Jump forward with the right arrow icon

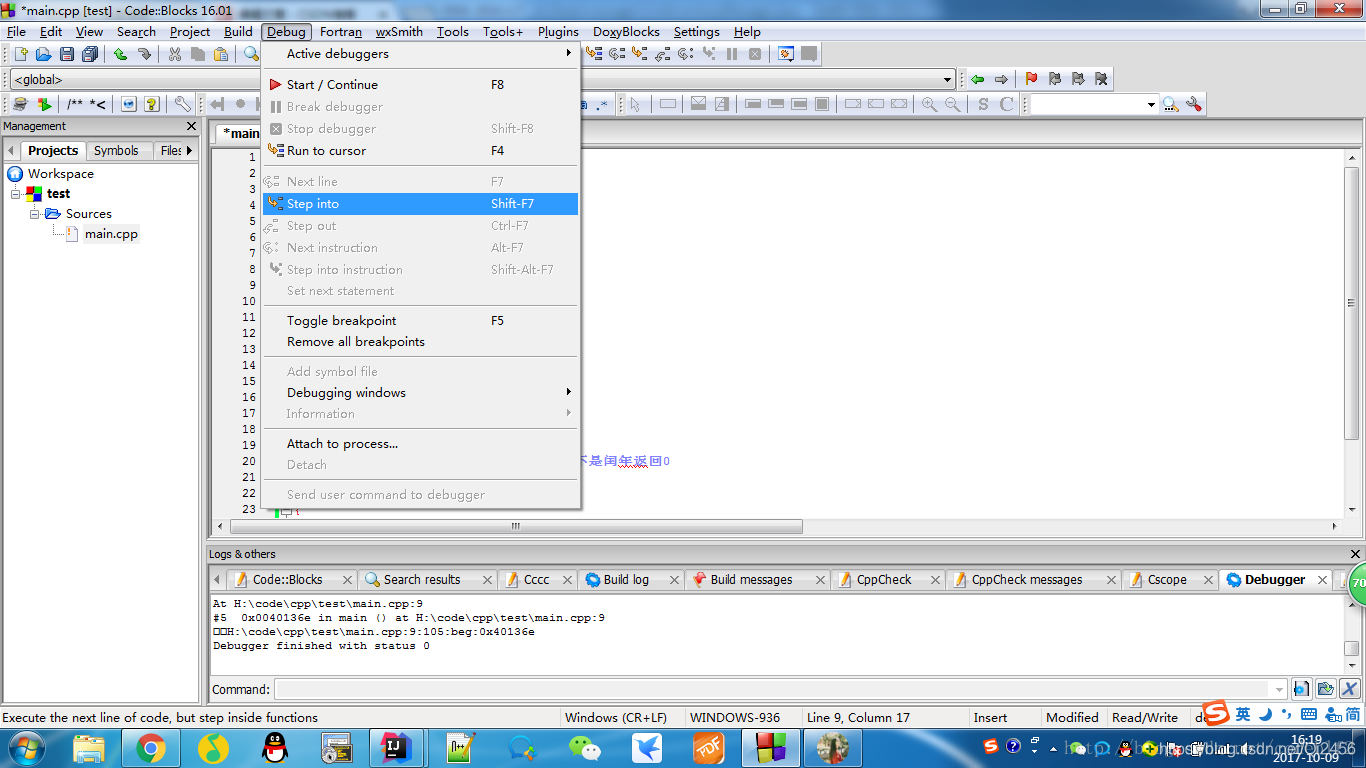[x=1001, y=79]
